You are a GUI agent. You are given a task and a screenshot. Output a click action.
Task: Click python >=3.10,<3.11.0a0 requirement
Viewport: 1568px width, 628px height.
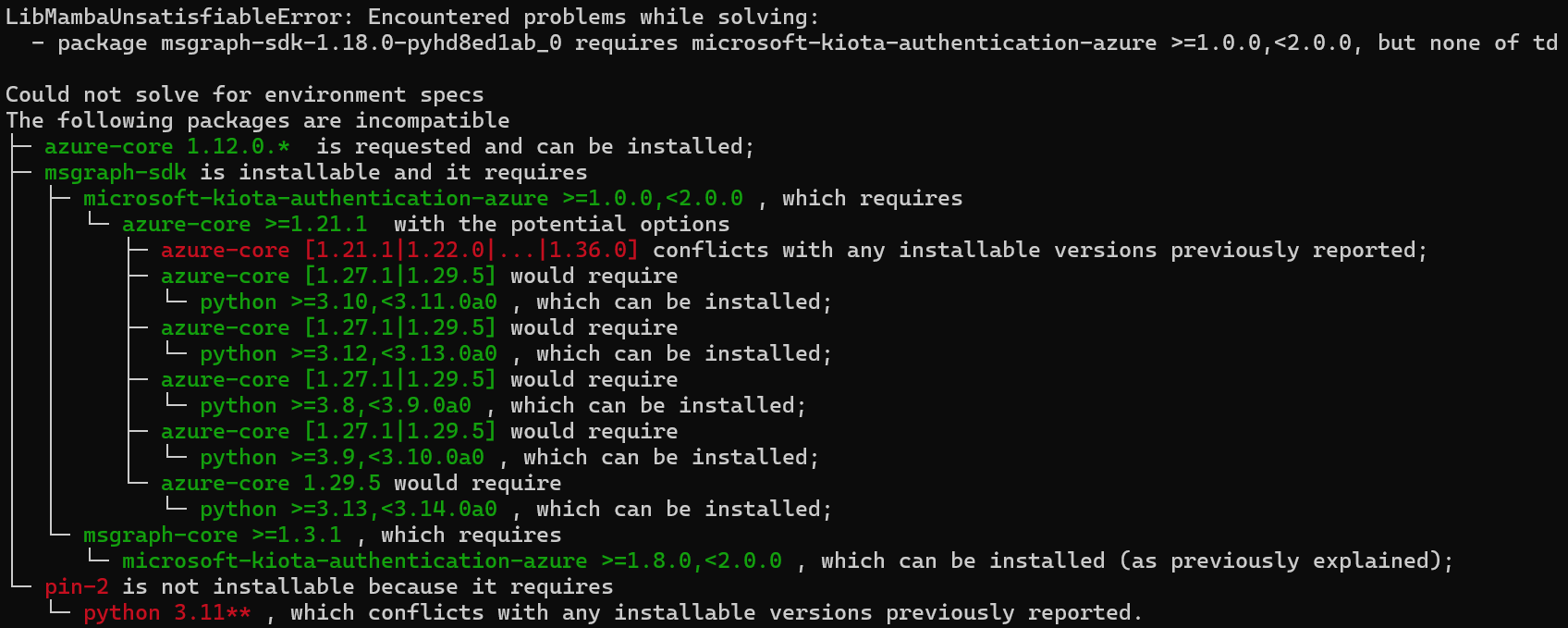pos(349,302)
